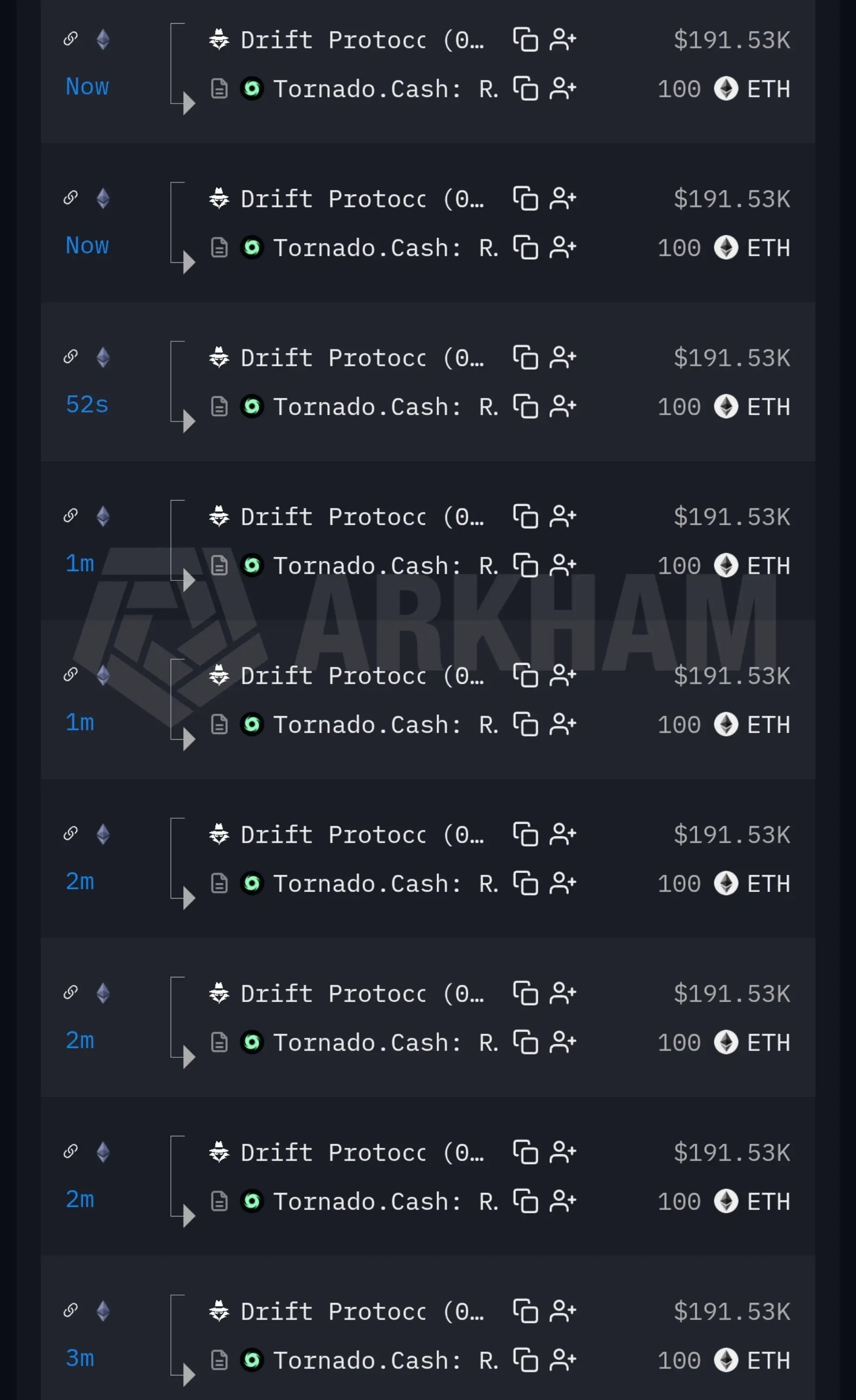856x1400 pixels.
Task: Open Tornado.Cash entity in 52s row
Action: point(386,407)
